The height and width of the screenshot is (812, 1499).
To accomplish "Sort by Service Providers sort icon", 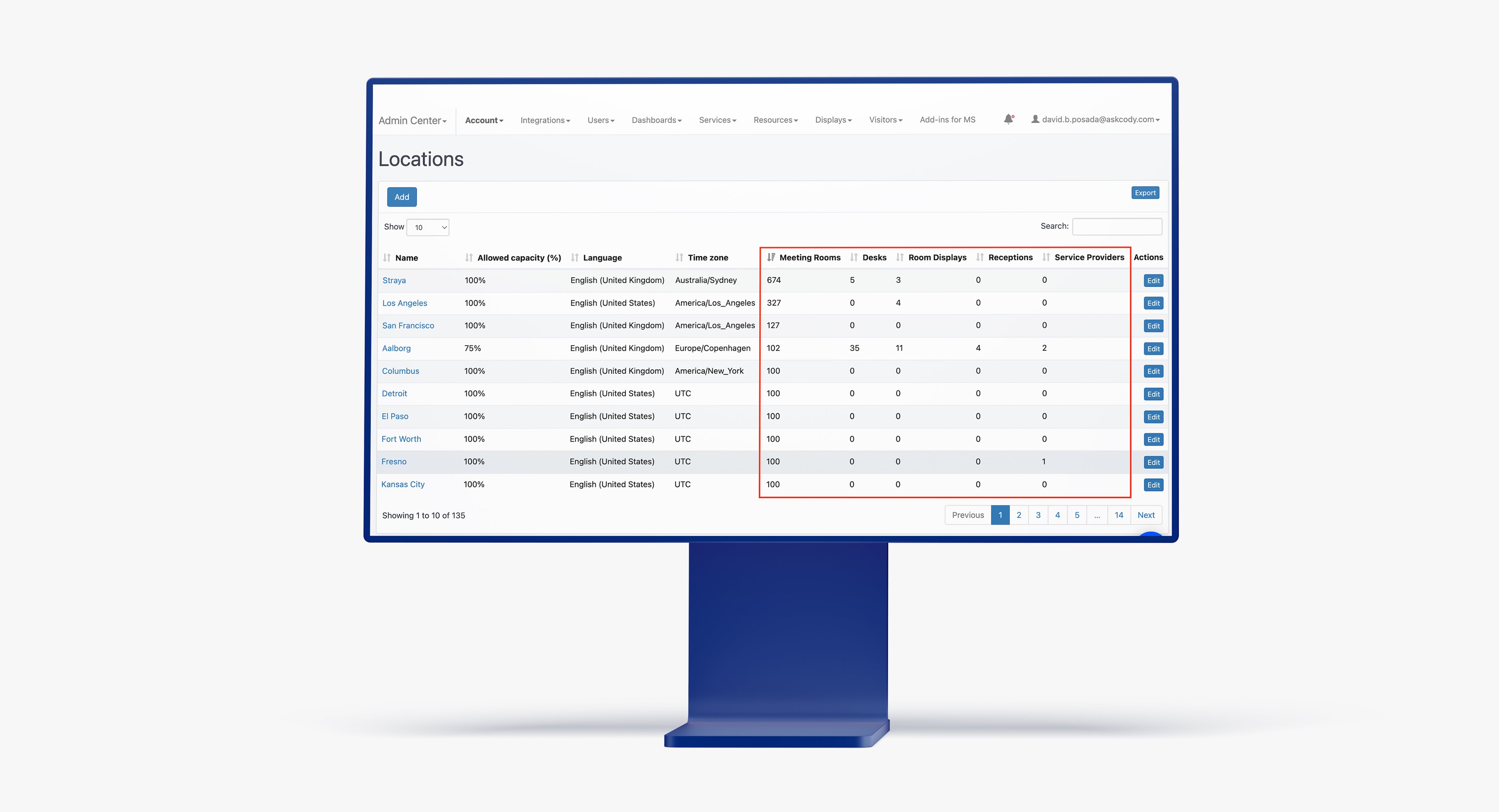I will tap(1046, 257).
